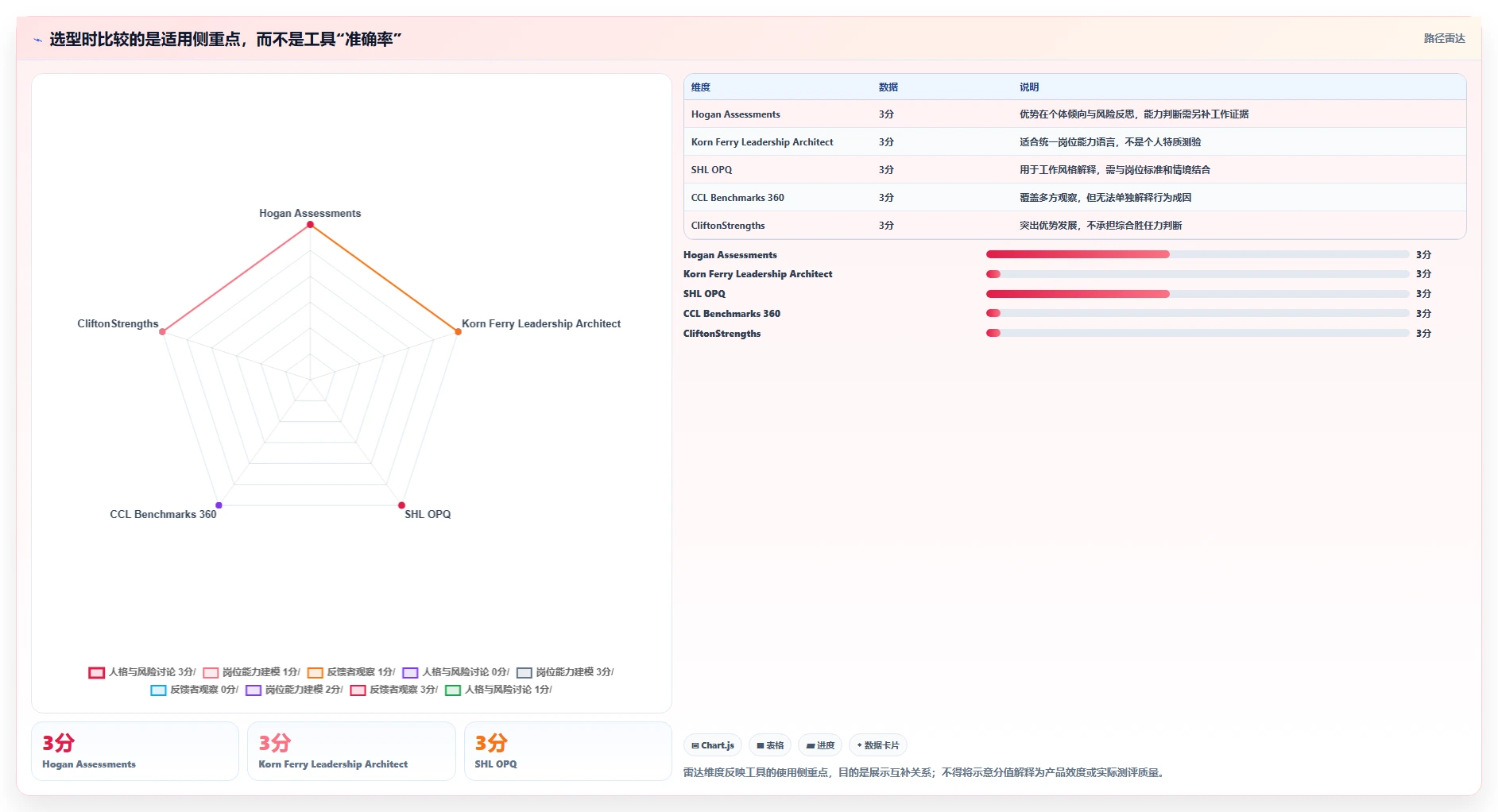Click the CliftonStrengths progress bar
This screenshot has height=812, width=1498.
pyautogui.click(x=1198, y=333)
